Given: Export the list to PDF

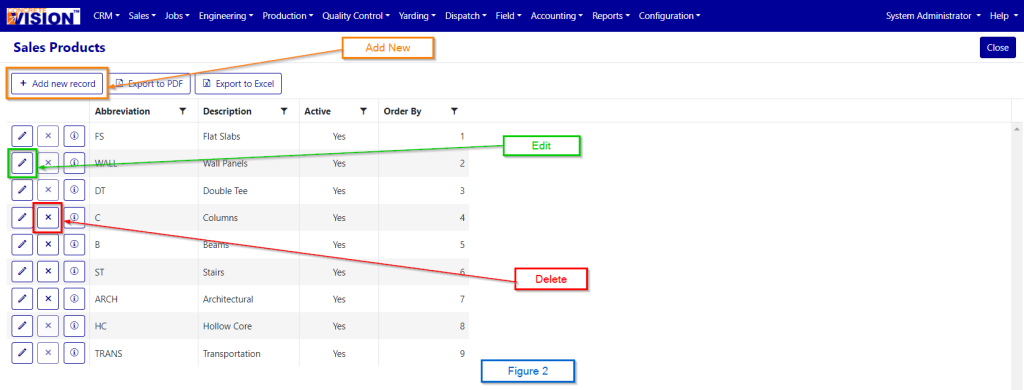Looking at the screenshot, I should [x=150, y=84].
